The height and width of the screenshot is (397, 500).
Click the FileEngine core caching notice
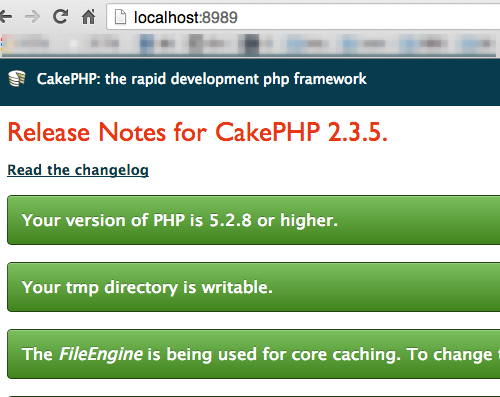[x=253, y=354]
